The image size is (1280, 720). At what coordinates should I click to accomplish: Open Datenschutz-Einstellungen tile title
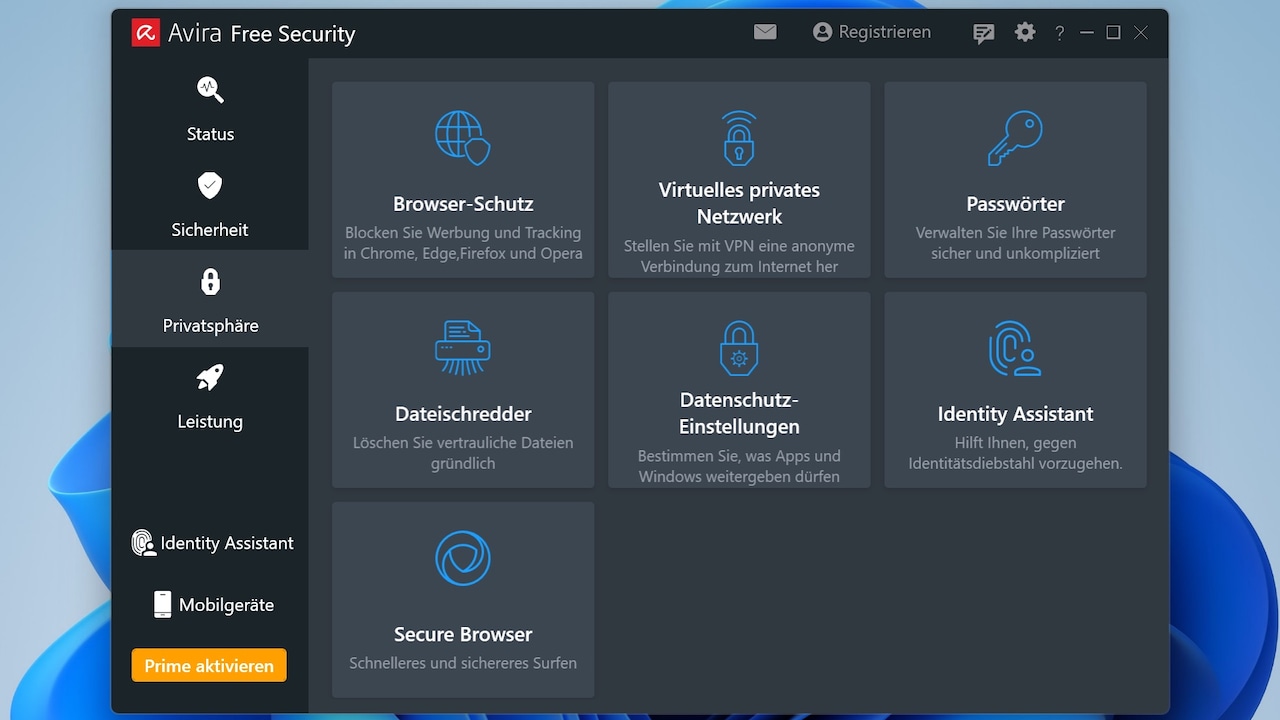tap(739, 413)
